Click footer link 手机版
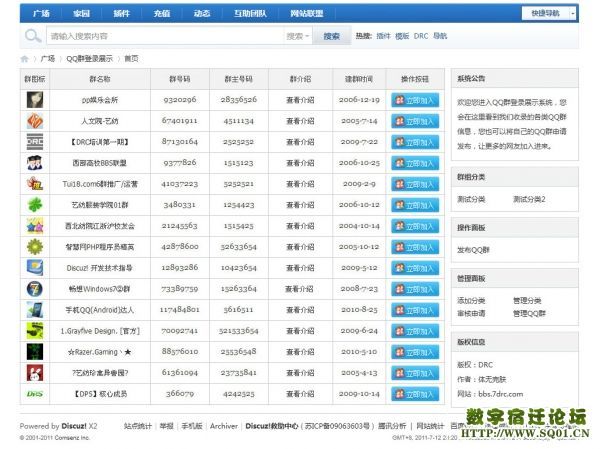 pos(192,426)
